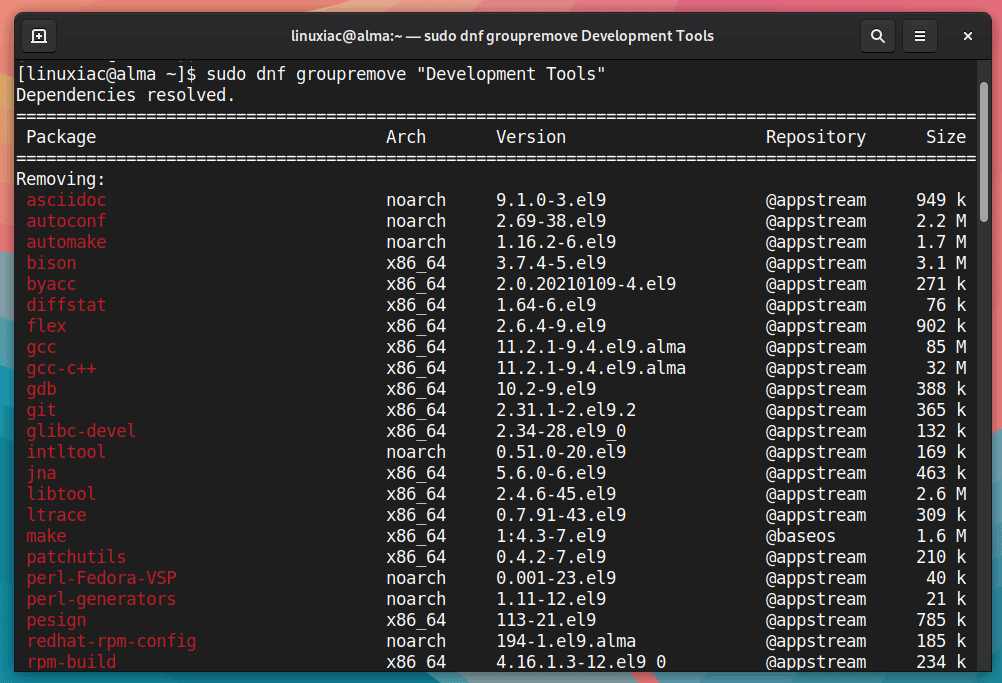Image resolution: width=1002 pixels, height=683 pixels.
Task: Click the glibc-devel package name
Action: [x=81, y=431]
